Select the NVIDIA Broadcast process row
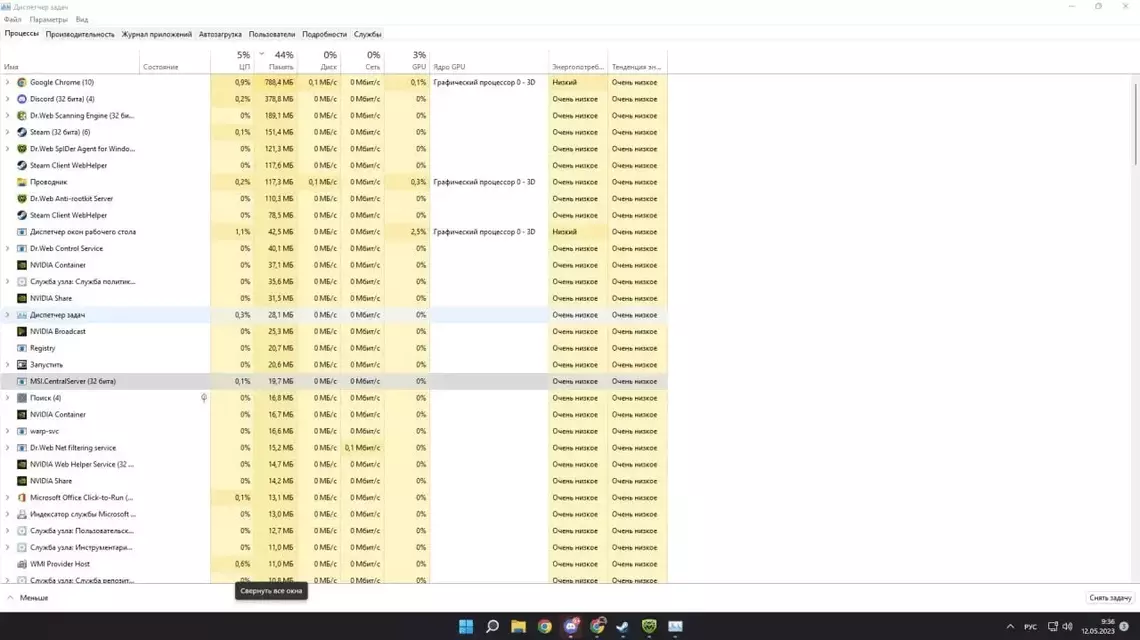1140x640 pixels. (334, 332)
